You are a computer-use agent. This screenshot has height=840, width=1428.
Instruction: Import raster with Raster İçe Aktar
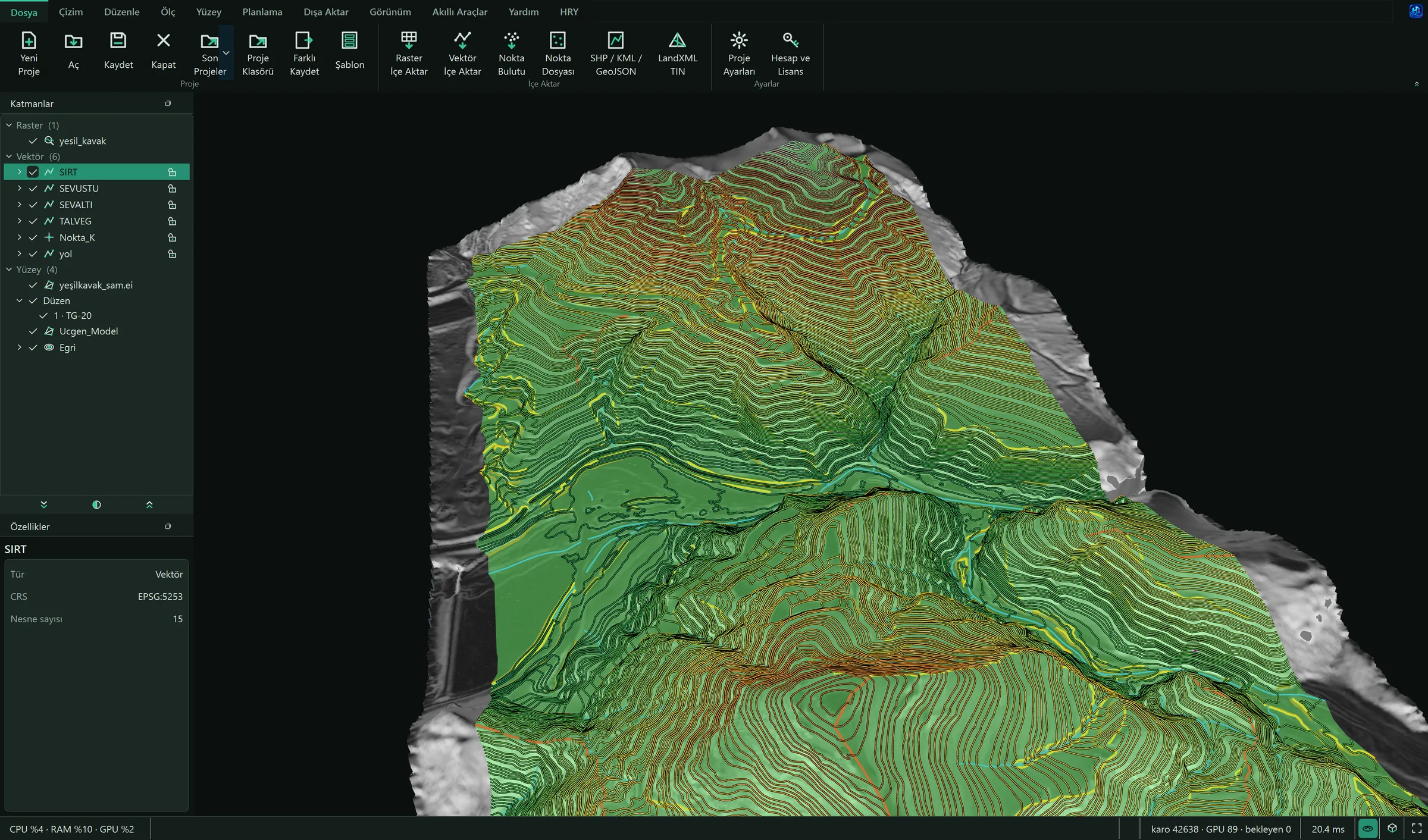point(409,54)
